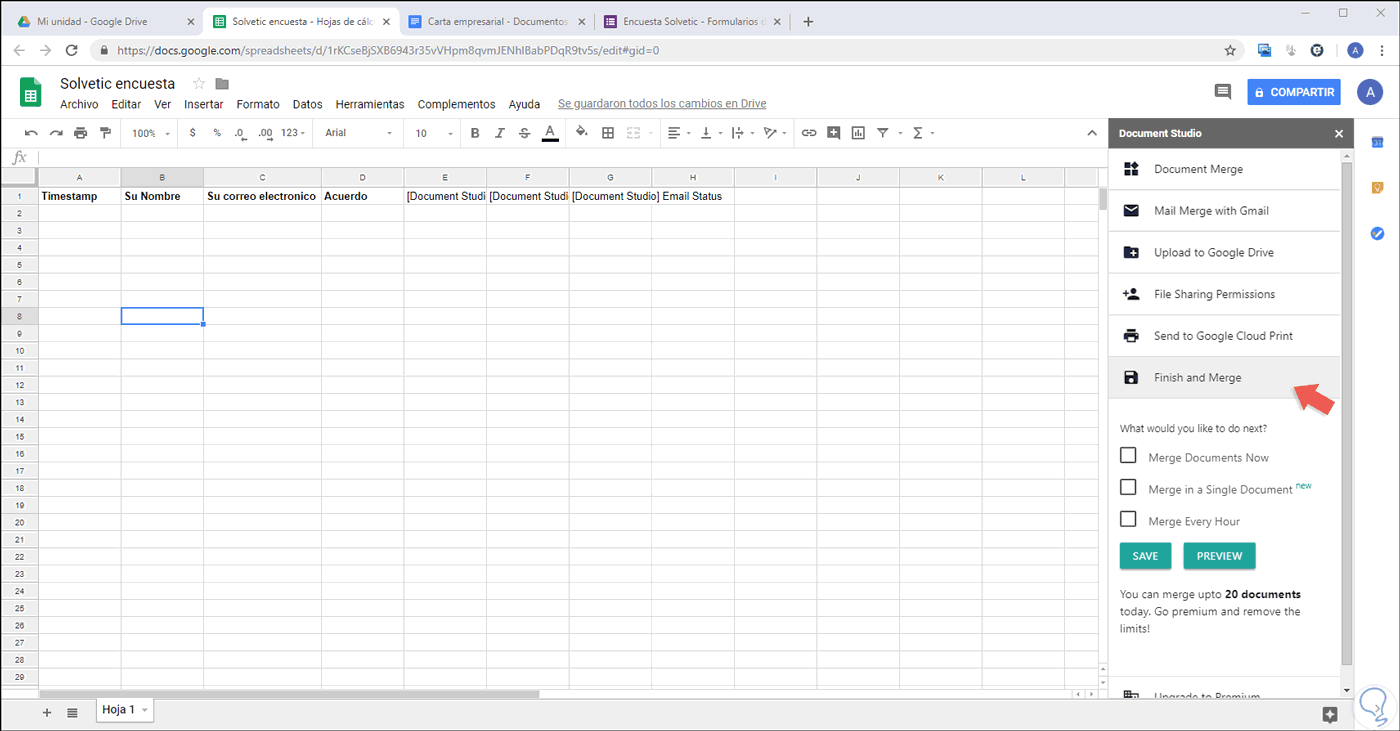Pick a cell fill color bucket
1400x731 pixels.
coord(583,133)
